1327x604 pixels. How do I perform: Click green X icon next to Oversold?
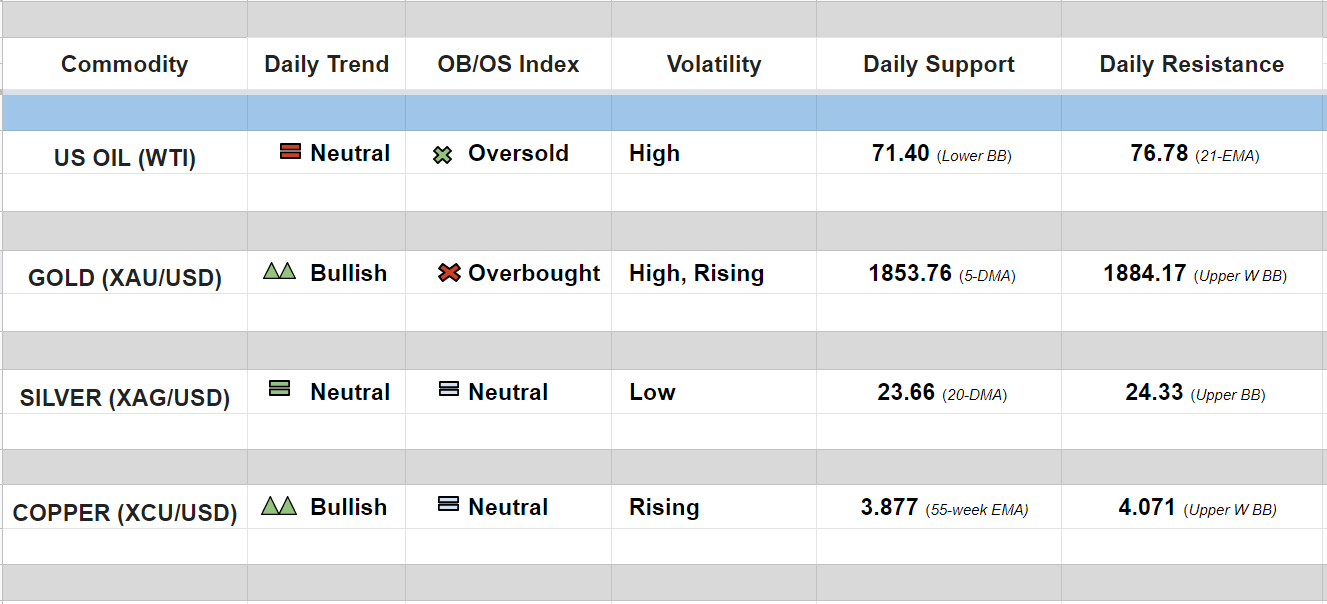click(443, 155)
